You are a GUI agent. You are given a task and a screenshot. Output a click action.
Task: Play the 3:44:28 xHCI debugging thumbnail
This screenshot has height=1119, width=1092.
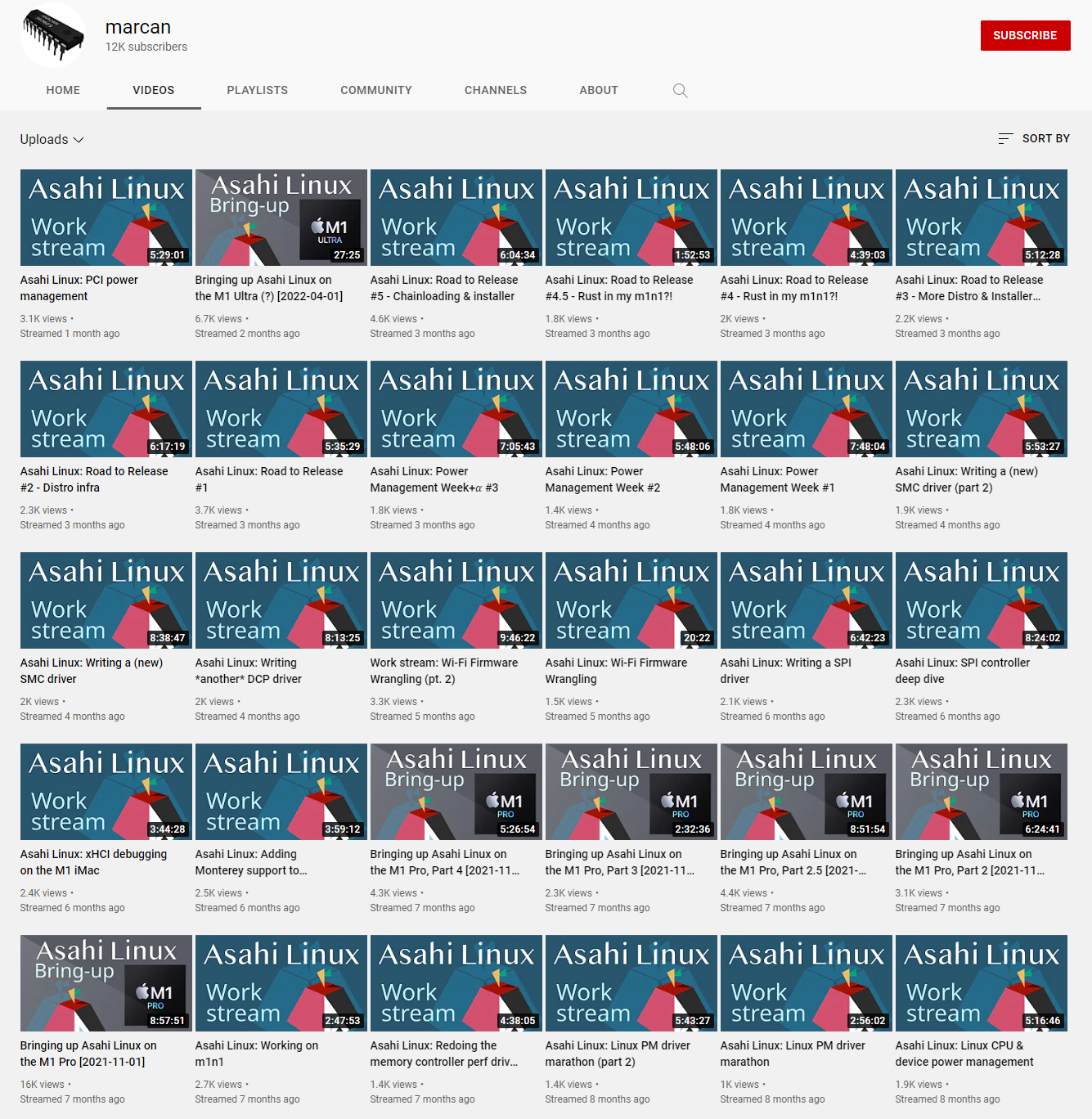(x=106, y=792)
